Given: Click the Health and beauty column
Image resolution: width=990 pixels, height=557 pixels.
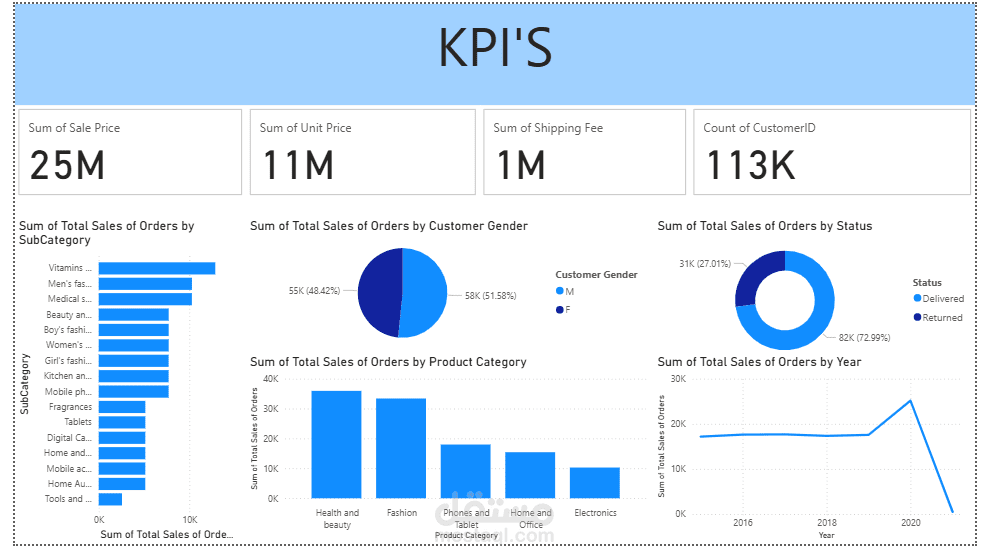Looking at the screenshot, I should coord(337,445).
